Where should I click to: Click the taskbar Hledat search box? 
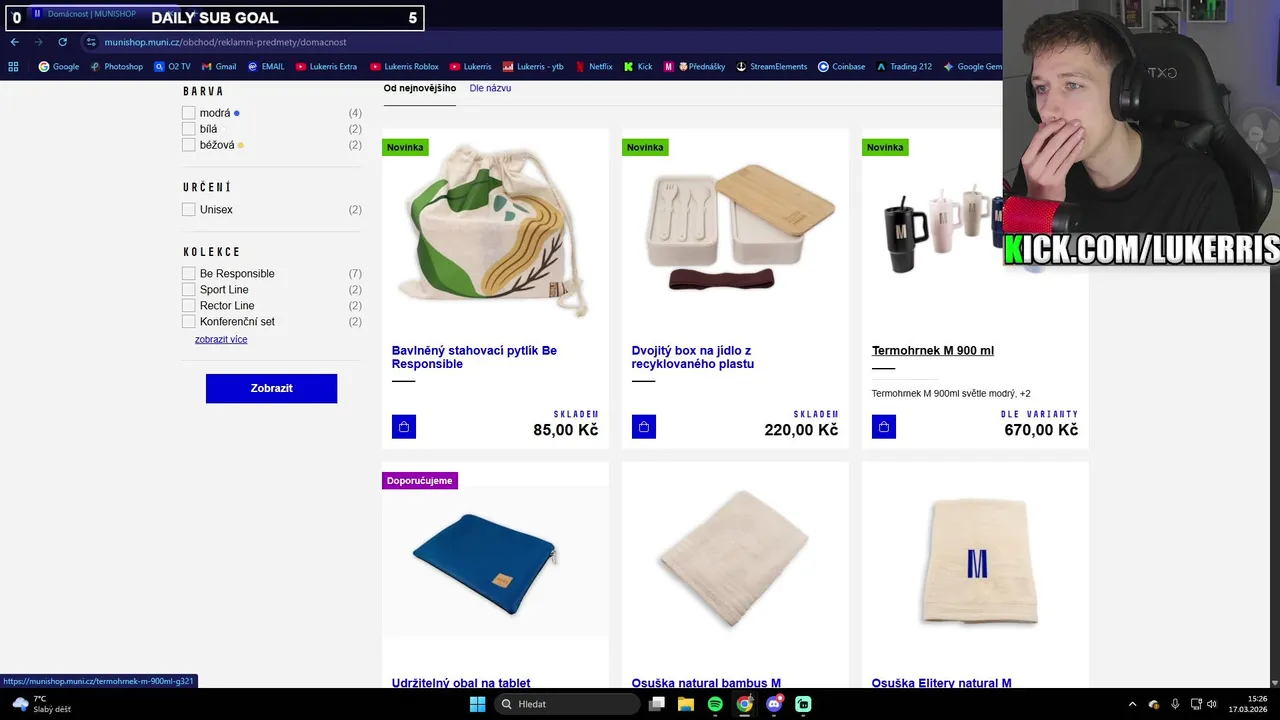[567, 704]
